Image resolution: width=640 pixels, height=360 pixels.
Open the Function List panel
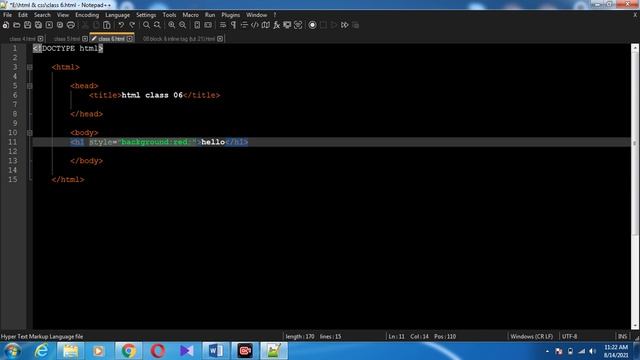click(x=276, y=25)
